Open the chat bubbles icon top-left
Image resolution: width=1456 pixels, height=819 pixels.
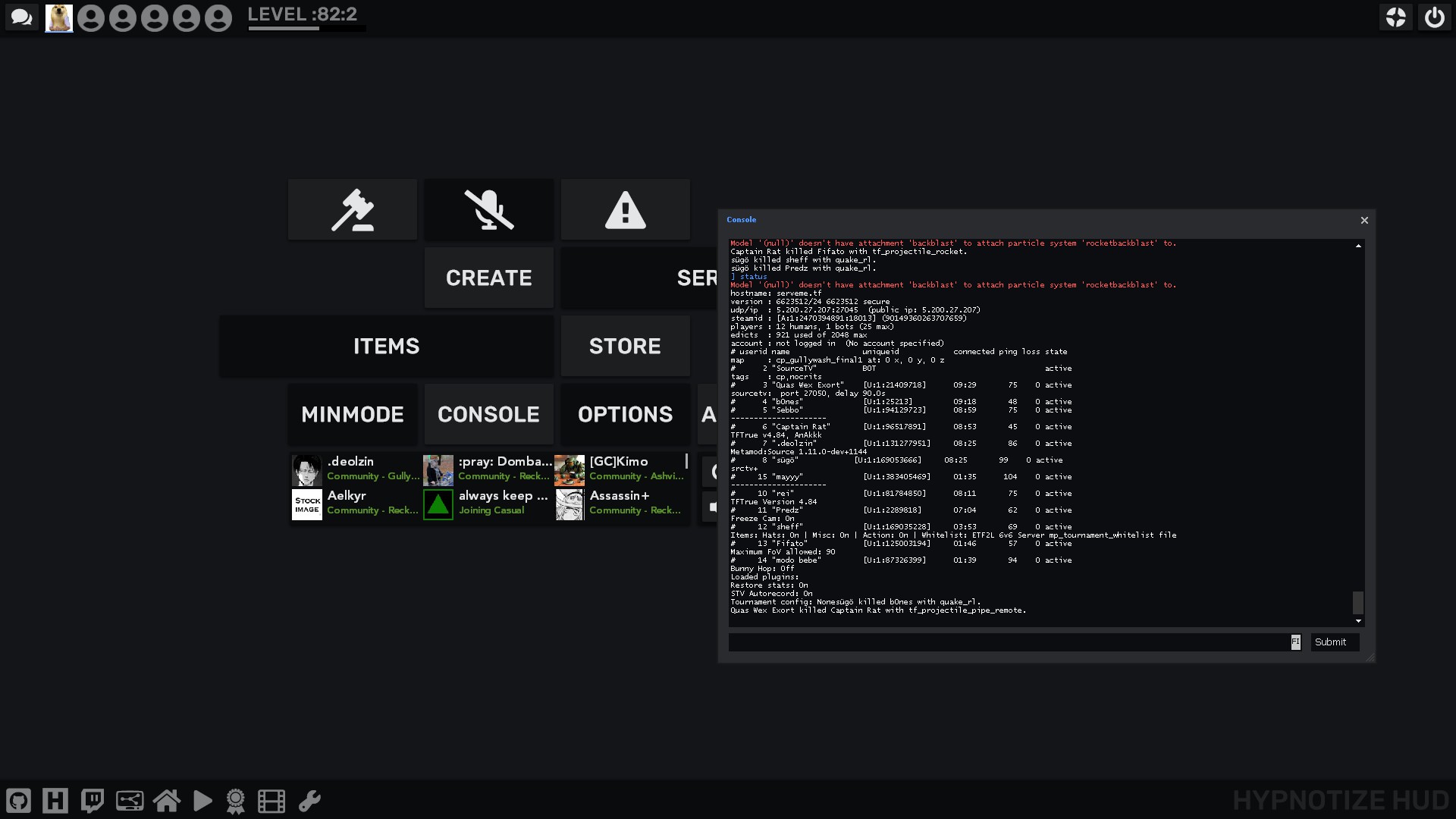tap(21, 17)
